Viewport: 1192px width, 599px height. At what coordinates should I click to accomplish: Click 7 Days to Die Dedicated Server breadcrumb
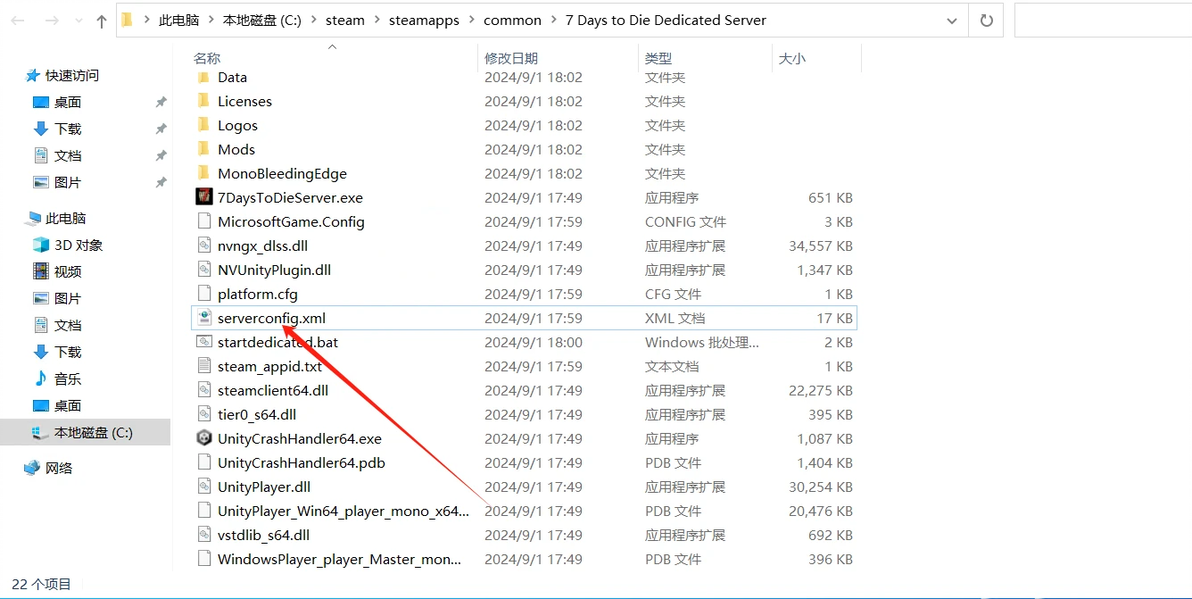tap(666, 21)
